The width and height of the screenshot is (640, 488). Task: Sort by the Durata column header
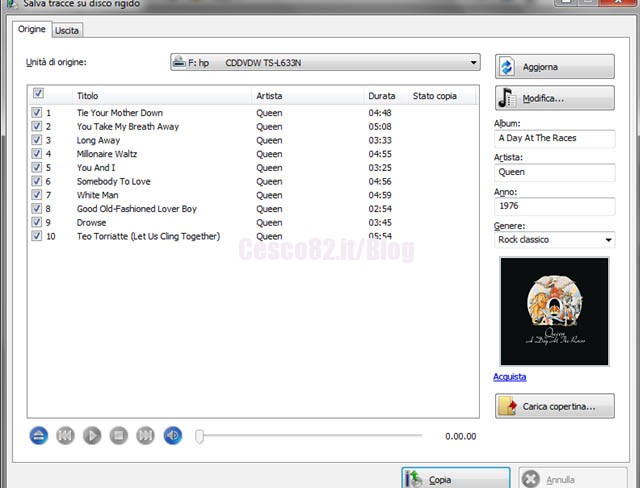[x=386, y=96]
